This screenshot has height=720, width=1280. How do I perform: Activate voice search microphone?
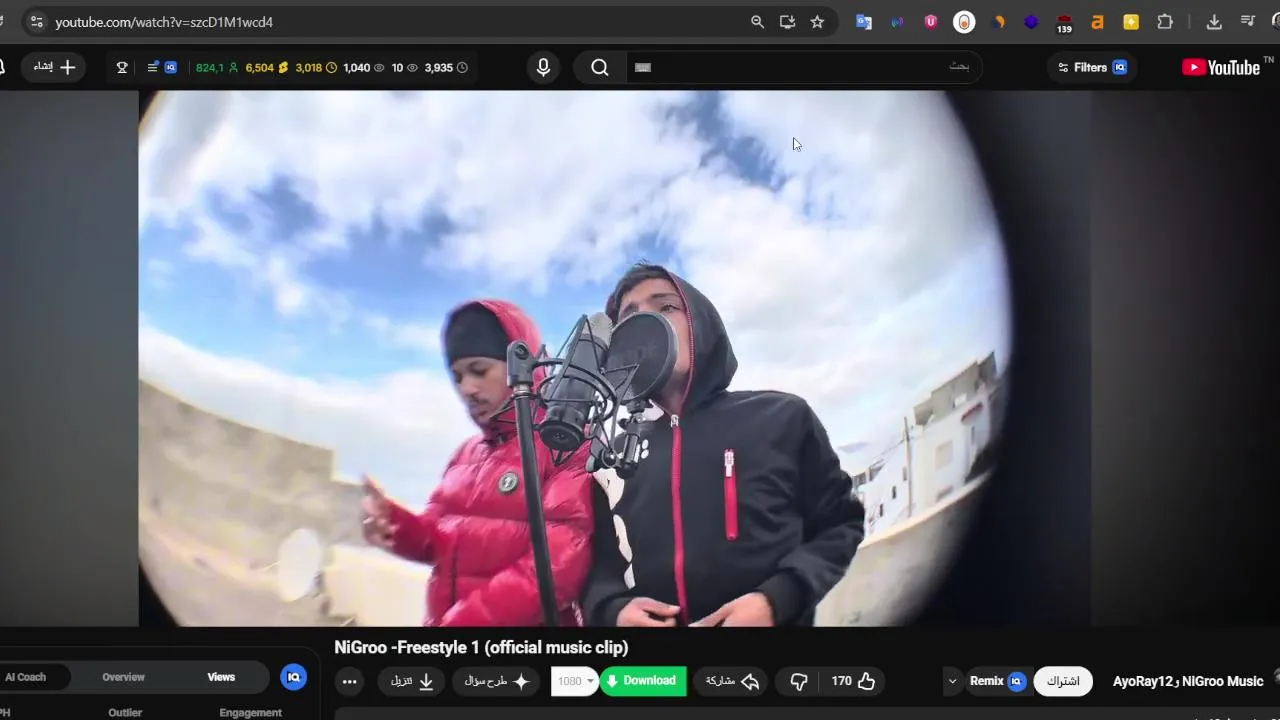(x=543, y=67)
